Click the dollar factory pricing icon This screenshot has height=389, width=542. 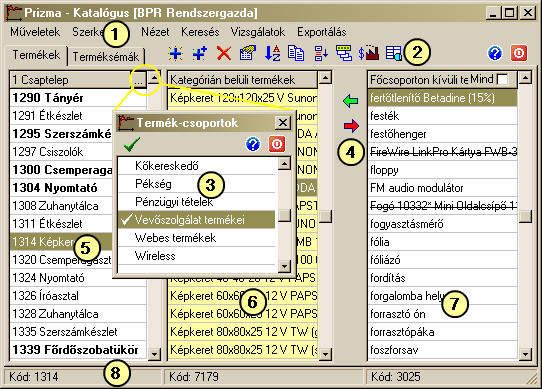coord(368,54)
